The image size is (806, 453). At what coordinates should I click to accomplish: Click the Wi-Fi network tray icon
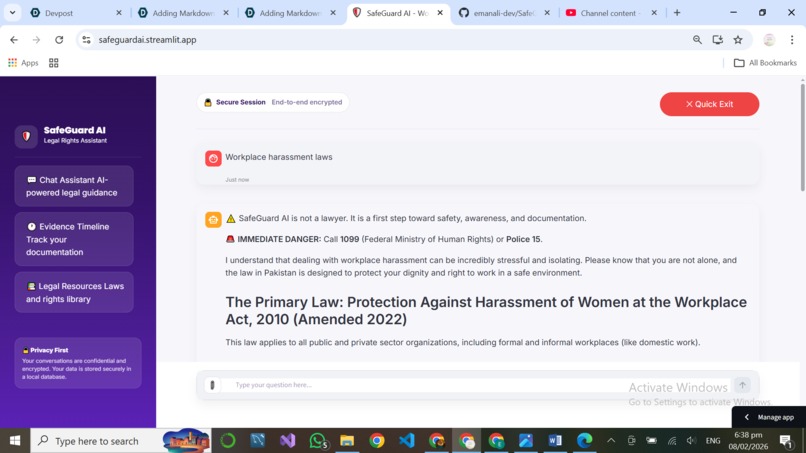(x=672, y=441)
